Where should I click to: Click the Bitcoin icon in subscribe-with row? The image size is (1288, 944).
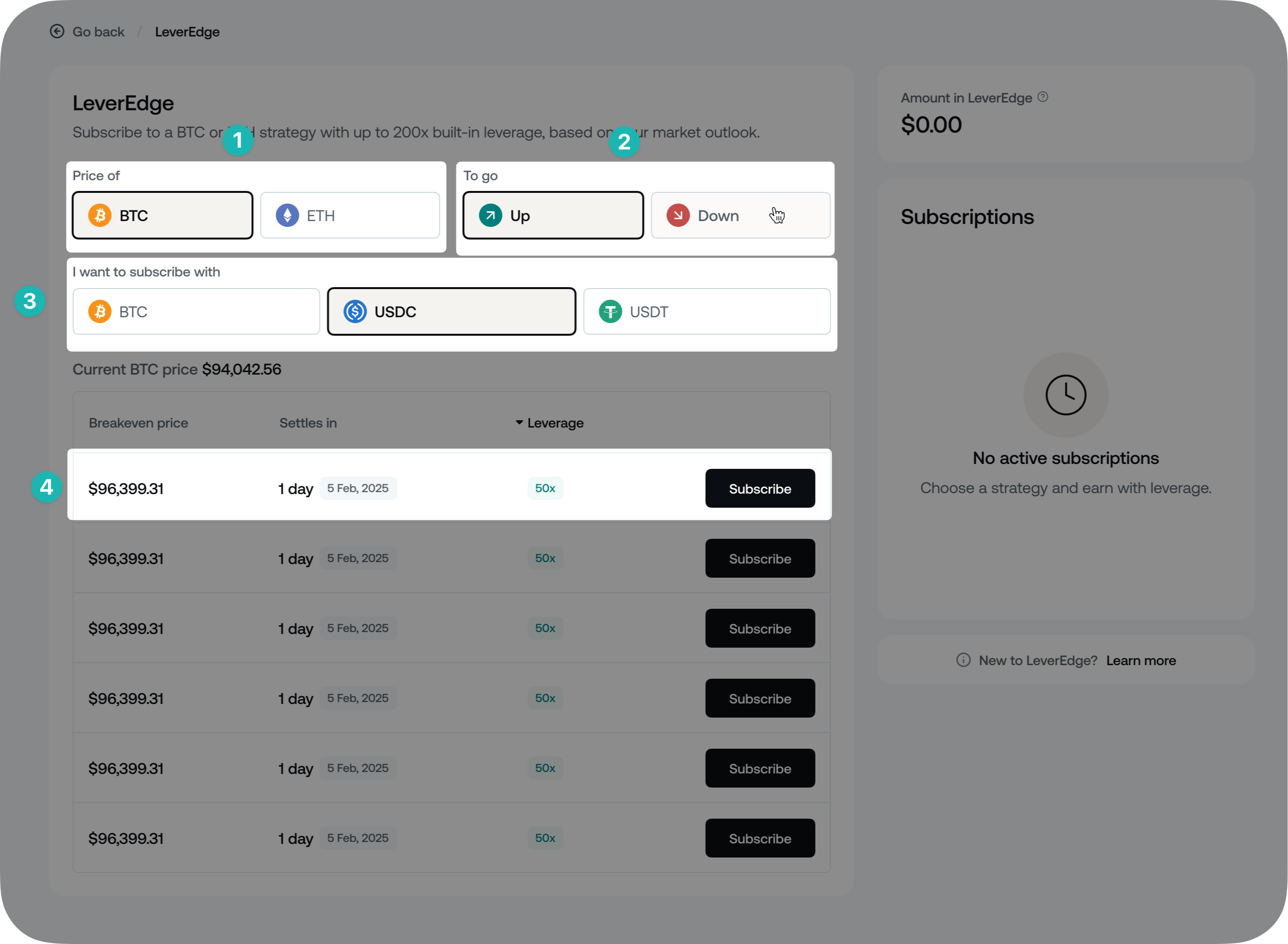coord(100,311)
